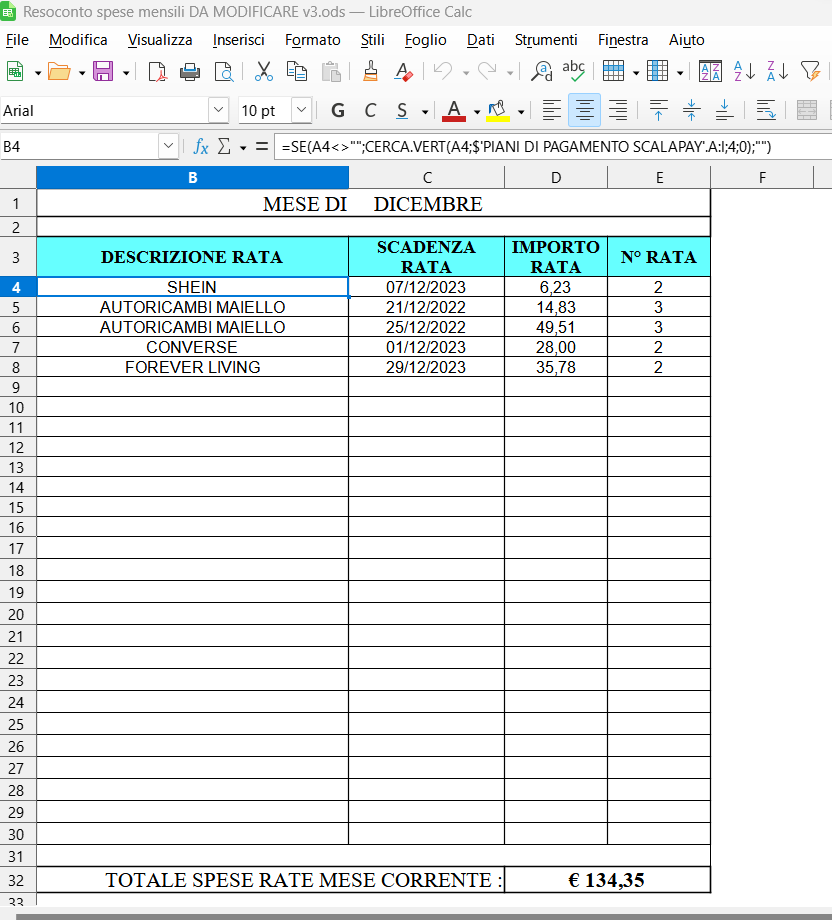Click the Sort ascending icon

(743, 72)
